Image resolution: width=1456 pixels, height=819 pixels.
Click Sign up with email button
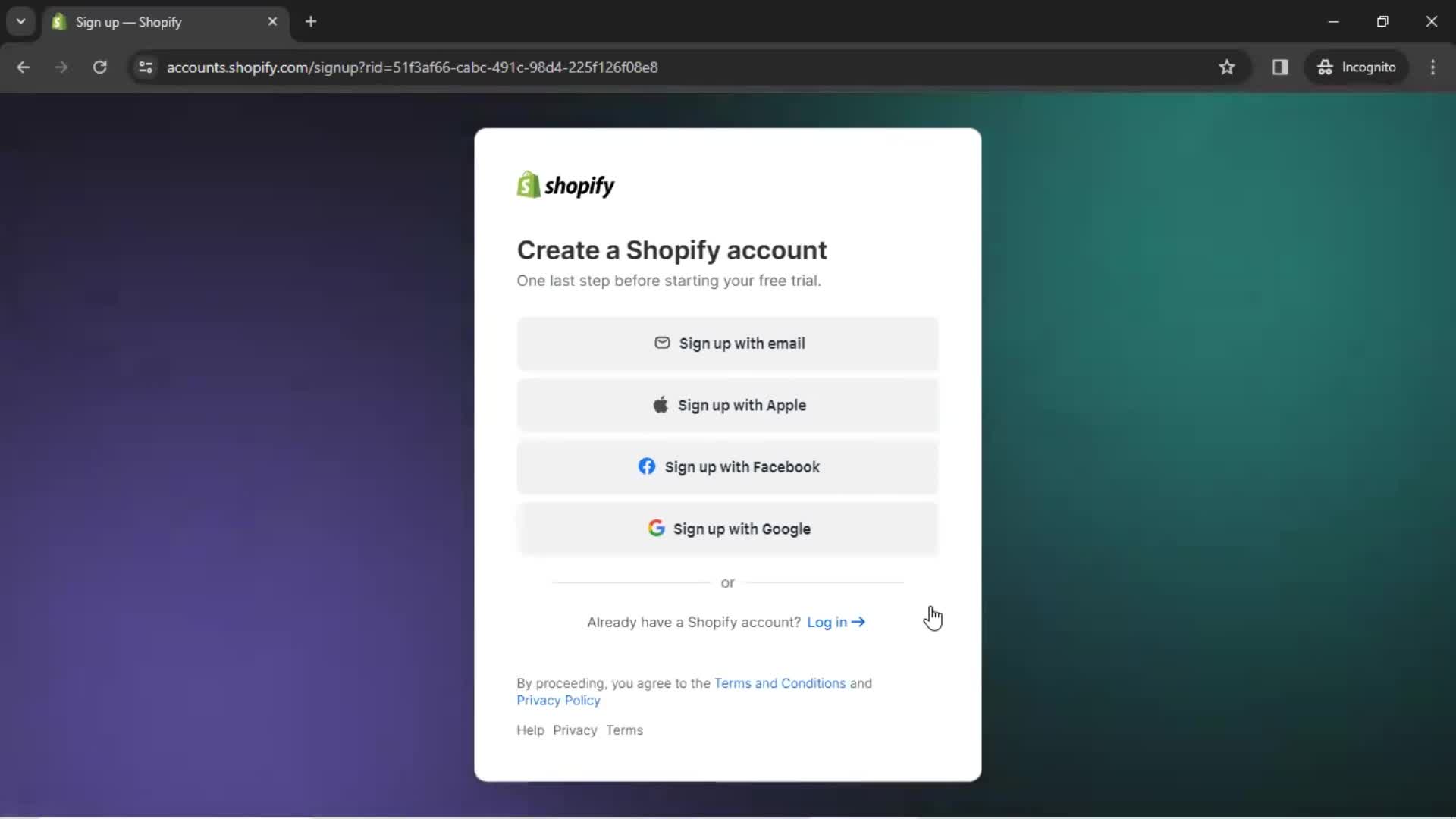point(728,343)
